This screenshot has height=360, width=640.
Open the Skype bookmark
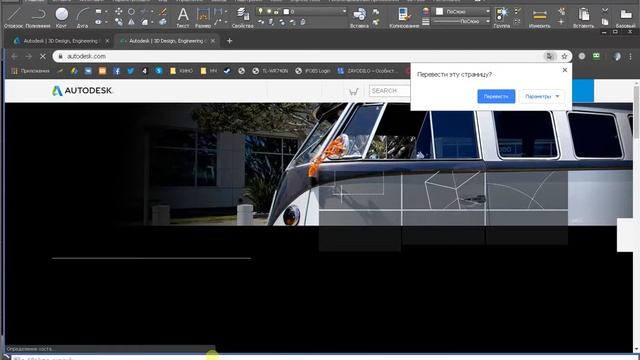[159, 71]
